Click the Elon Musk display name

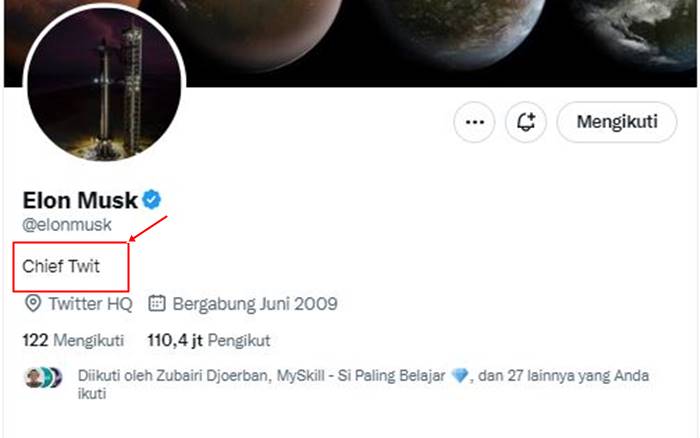[x=80, y=200]
